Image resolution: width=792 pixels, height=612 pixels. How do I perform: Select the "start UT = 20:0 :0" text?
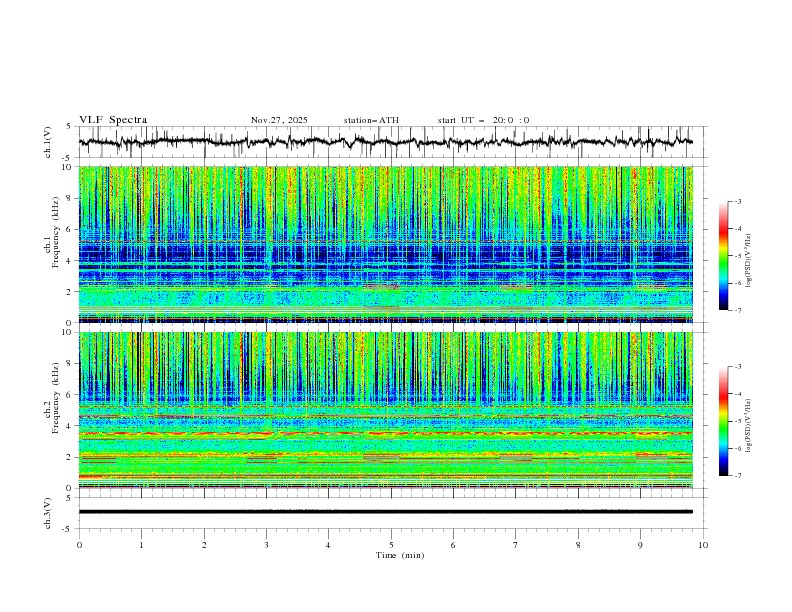click(483, 120)
